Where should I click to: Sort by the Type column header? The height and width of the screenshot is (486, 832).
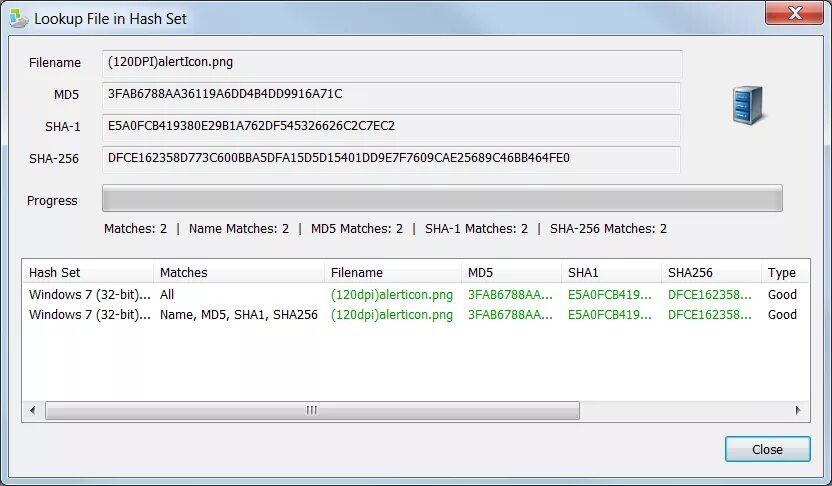(785, 272)
